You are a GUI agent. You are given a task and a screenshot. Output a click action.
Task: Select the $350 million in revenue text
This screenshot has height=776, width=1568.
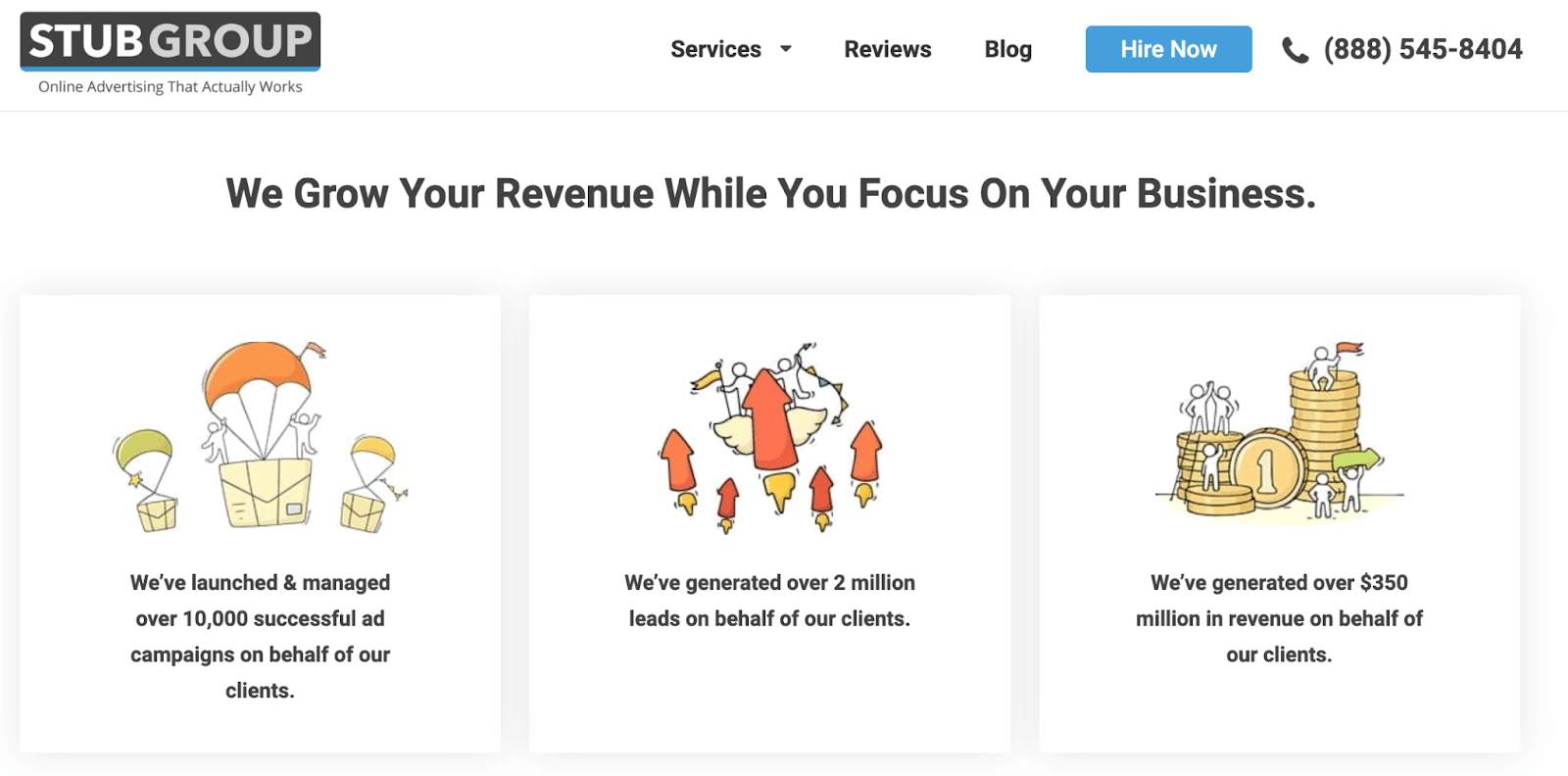[1279, 618]
